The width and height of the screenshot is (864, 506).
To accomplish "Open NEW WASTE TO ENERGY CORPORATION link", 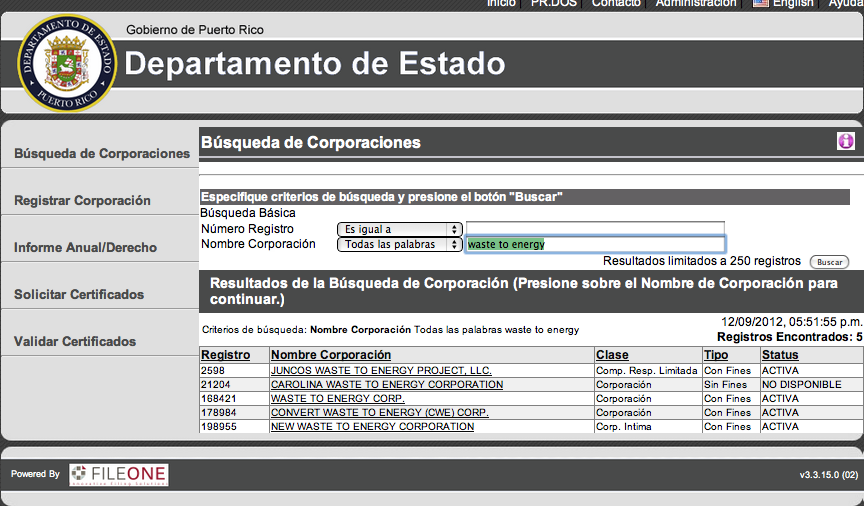I will 372,426.
